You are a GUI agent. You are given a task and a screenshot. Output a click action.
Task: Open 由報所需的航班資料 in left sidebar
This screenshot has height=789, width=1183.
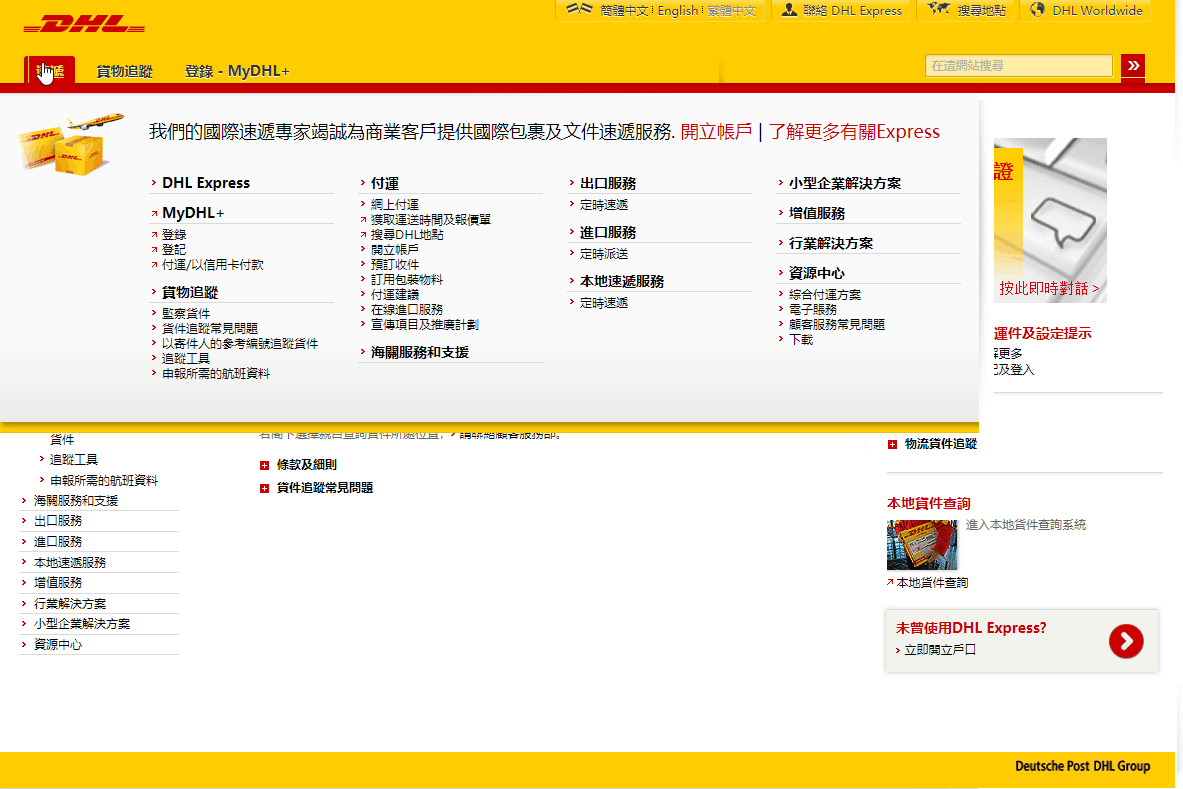103,480
